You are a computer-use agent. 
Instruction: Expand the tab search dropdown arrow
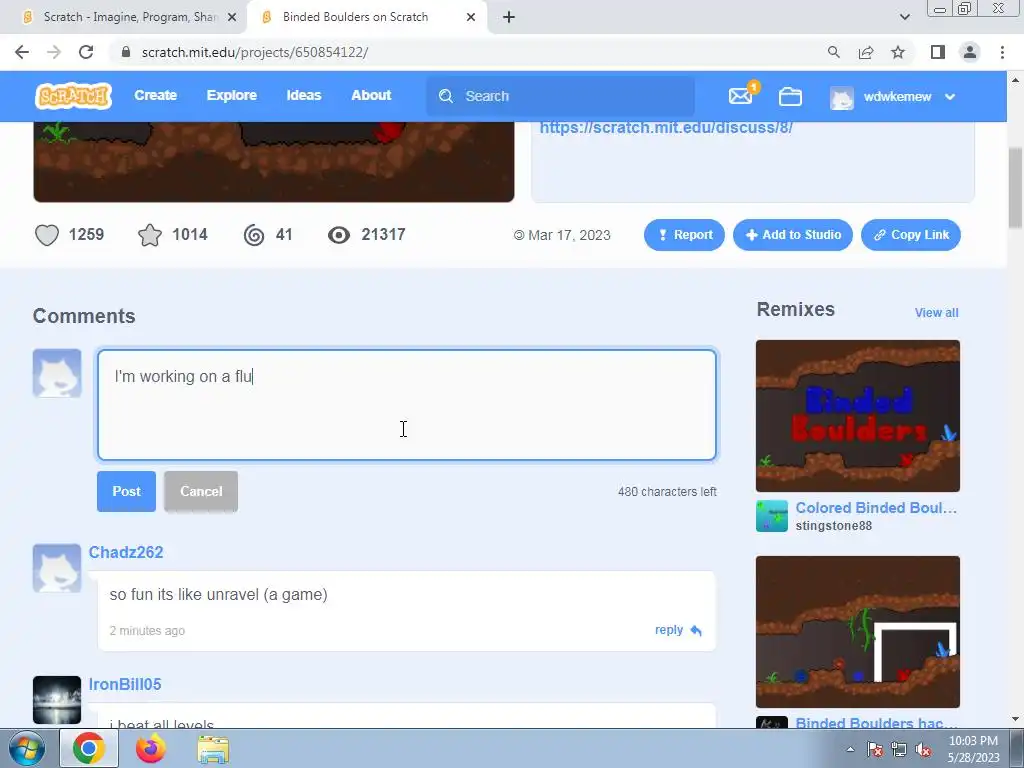tap(904, 18)
